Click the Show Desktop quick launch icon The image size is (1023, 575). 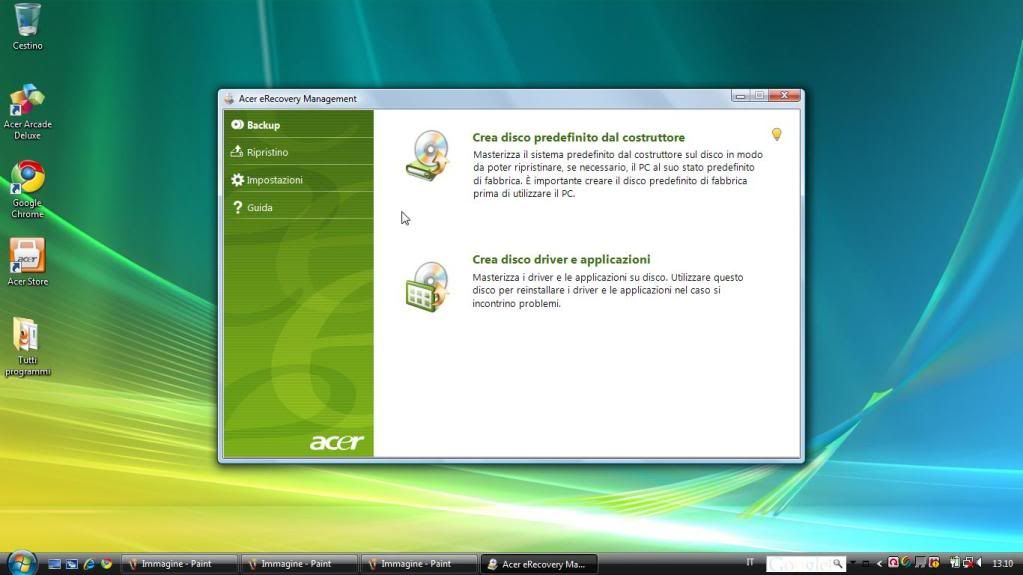pos(54,564)
